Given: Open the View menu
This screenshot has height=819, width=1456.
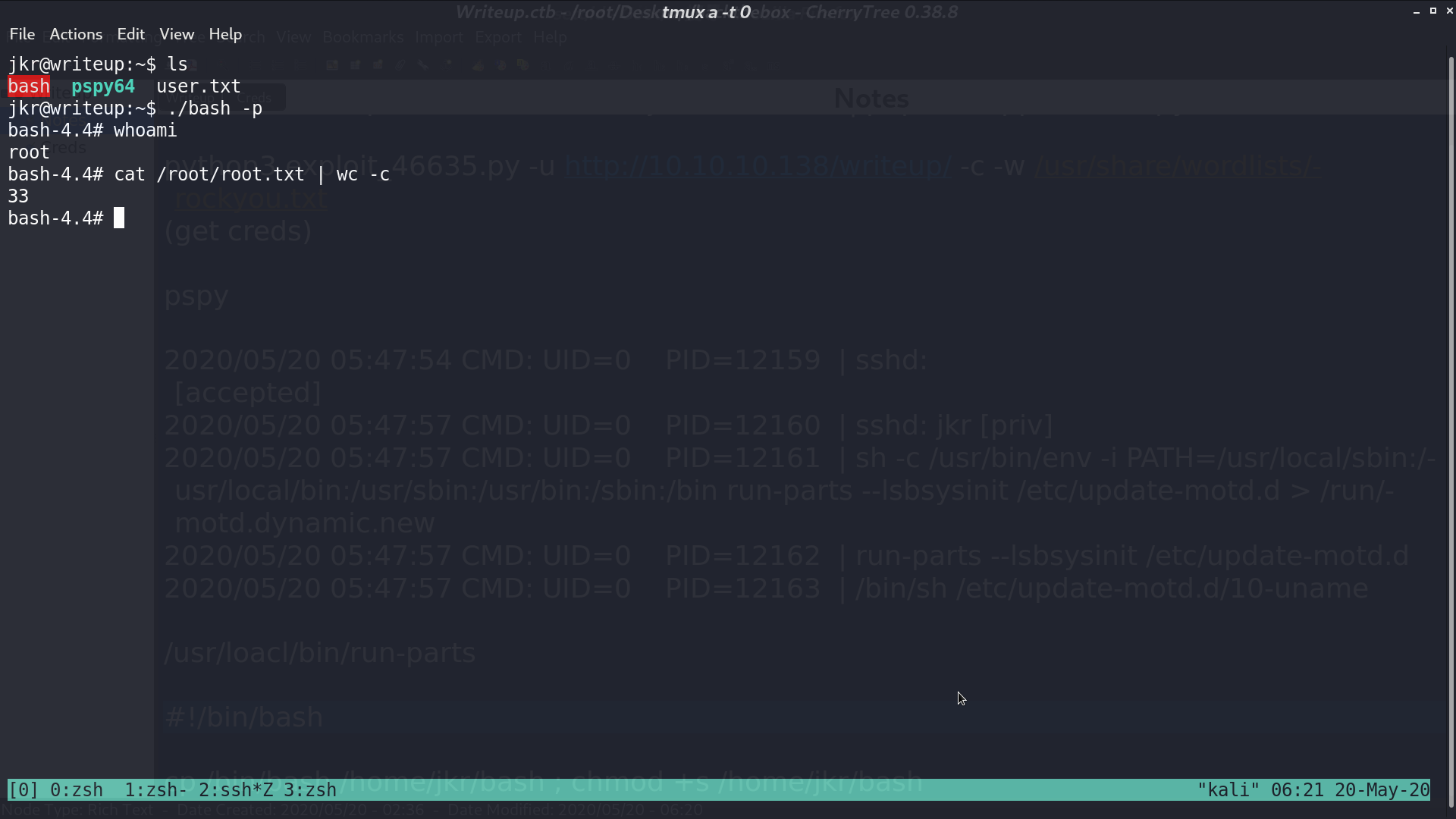Looking at the screenshot, I should click(x=177, y=34).
